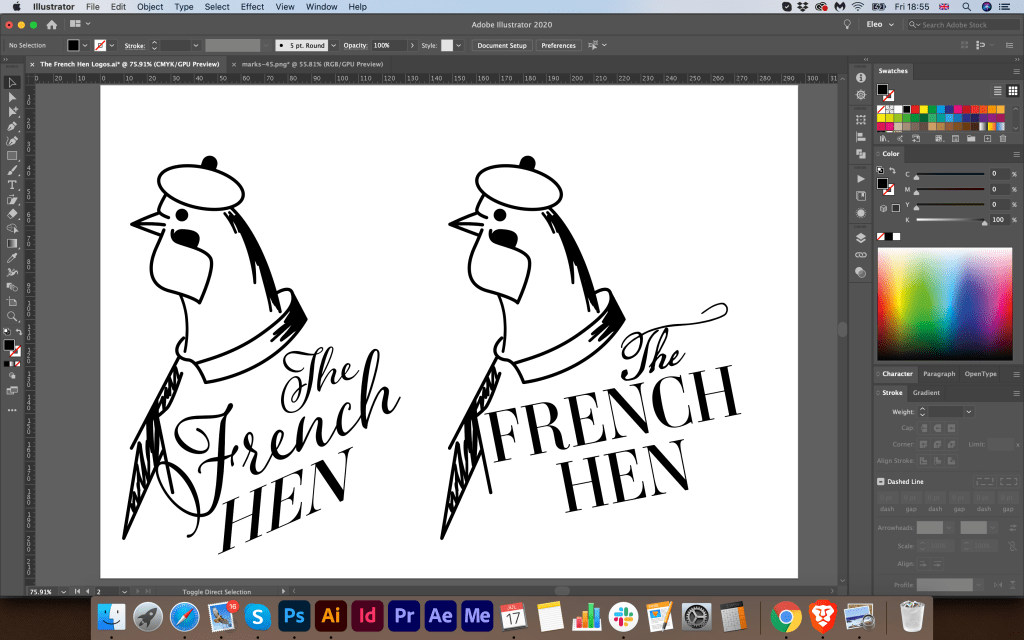Select the Type tool

pyautogui.click(x=12, y=185)
